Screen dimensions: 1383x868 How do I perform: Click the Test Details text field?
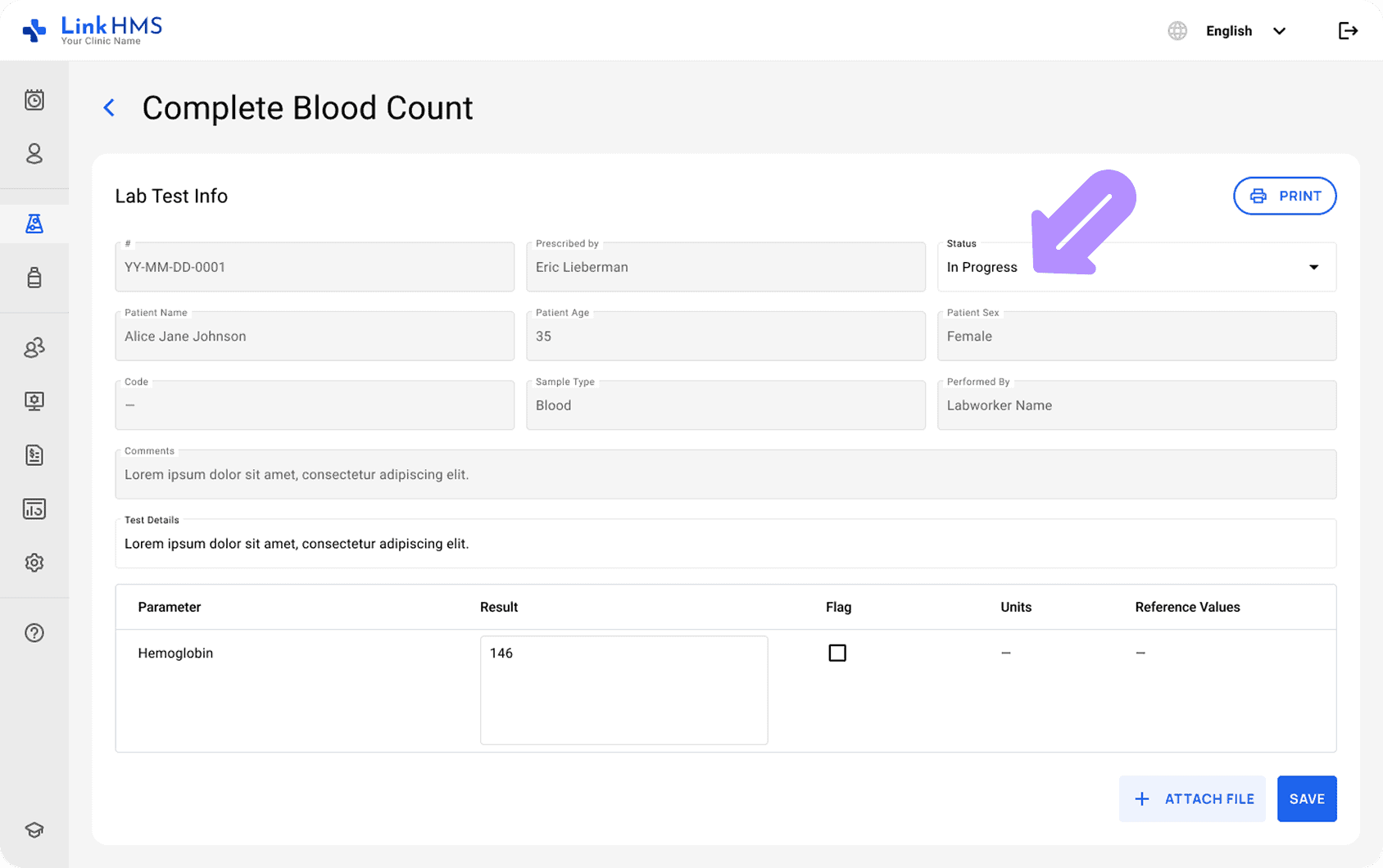click(x=725, y=544)
